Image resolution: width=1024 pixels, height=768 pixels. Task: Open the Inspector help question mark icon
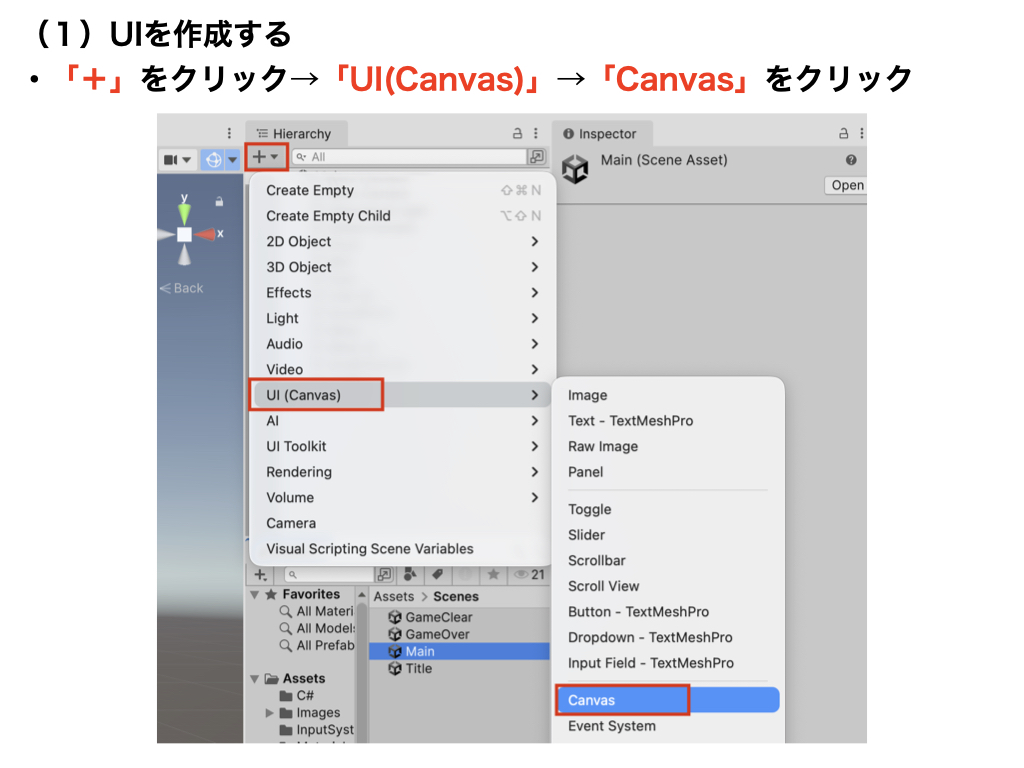[851, 160]
